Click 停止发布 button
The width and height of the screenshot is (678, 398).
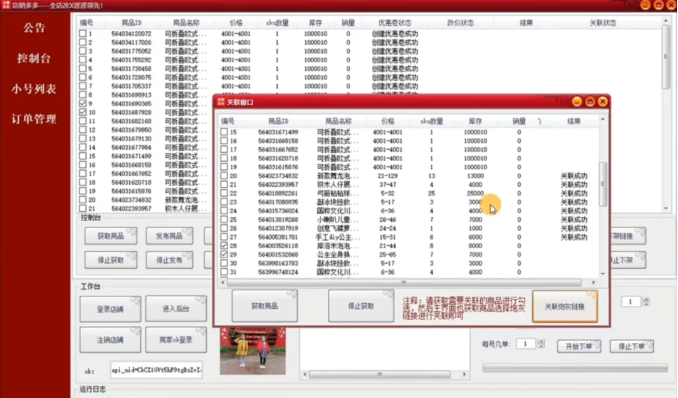169,260
